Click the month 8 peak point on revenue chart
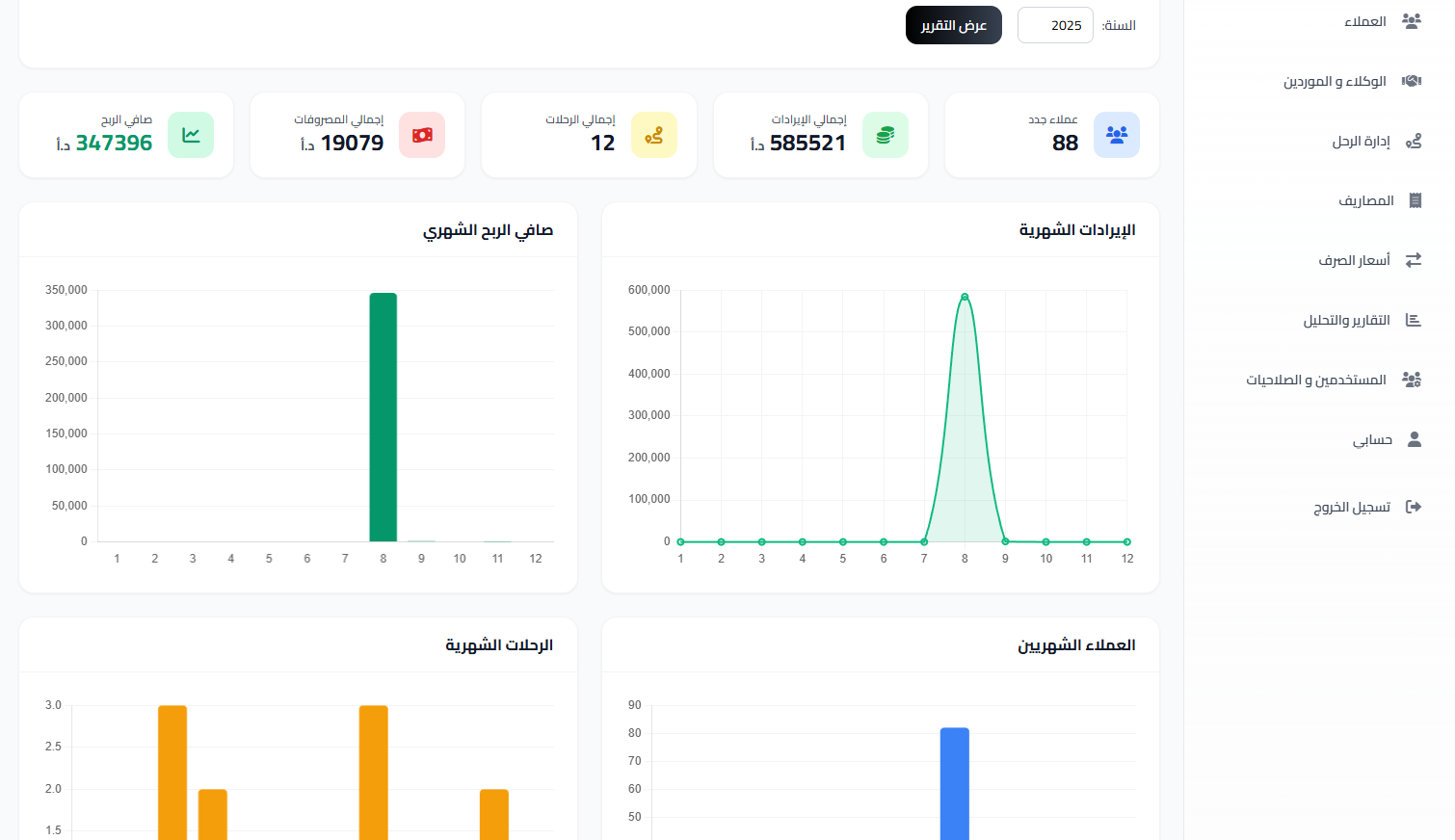This screenshot has width=1455, height=840. (965, 297)
